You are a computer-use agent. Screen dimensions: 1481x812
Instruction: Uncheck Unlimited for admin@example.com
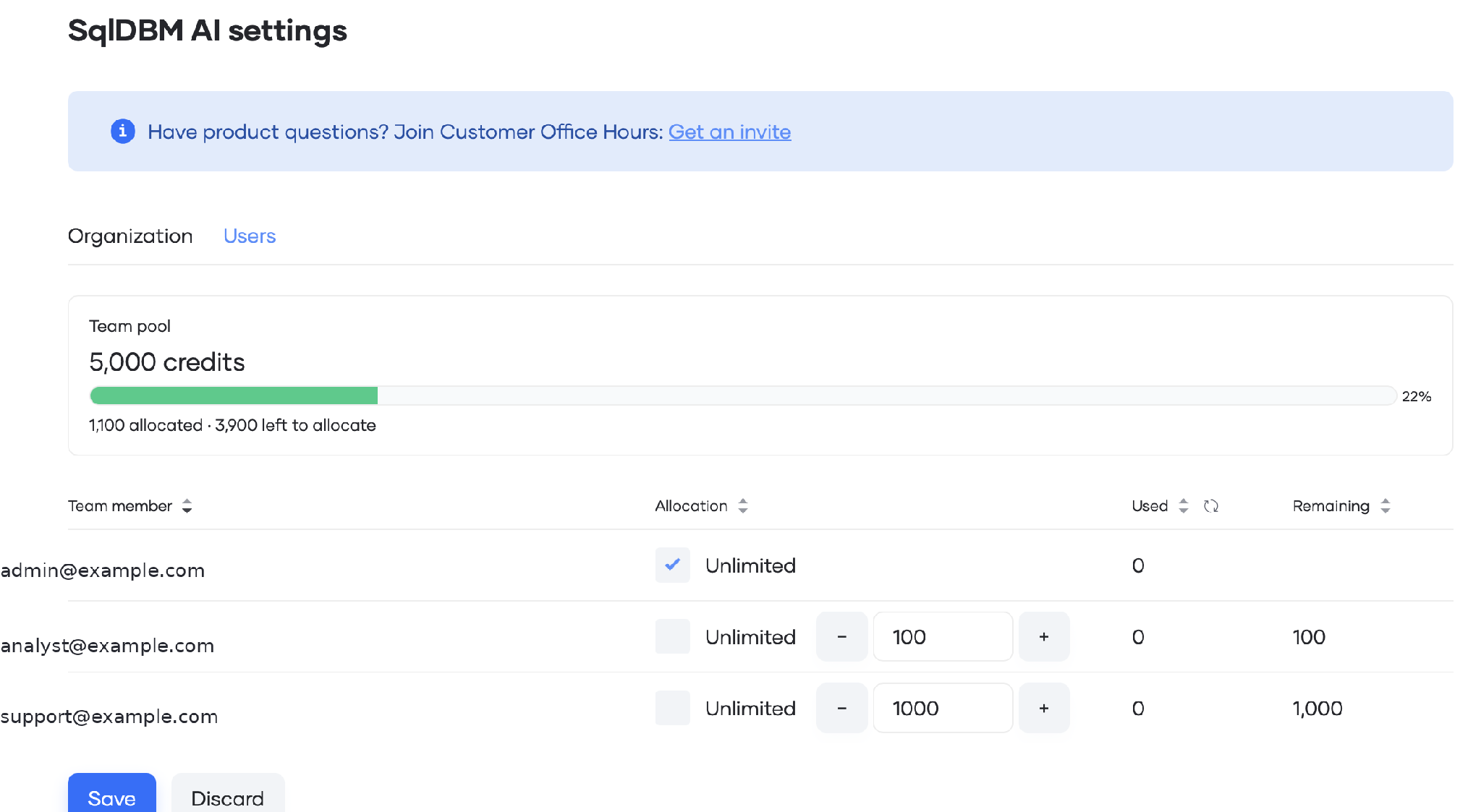pos(672,565)
